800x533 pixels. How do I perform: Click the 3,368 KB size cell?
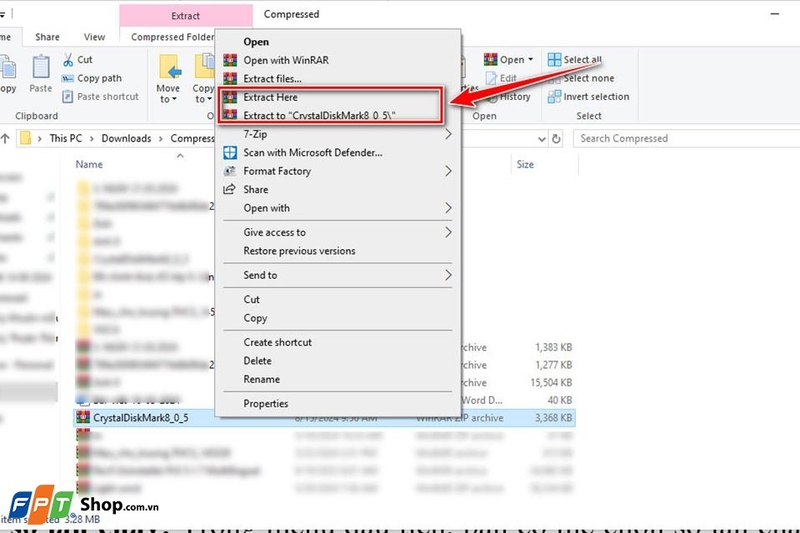tap(553, 418)
